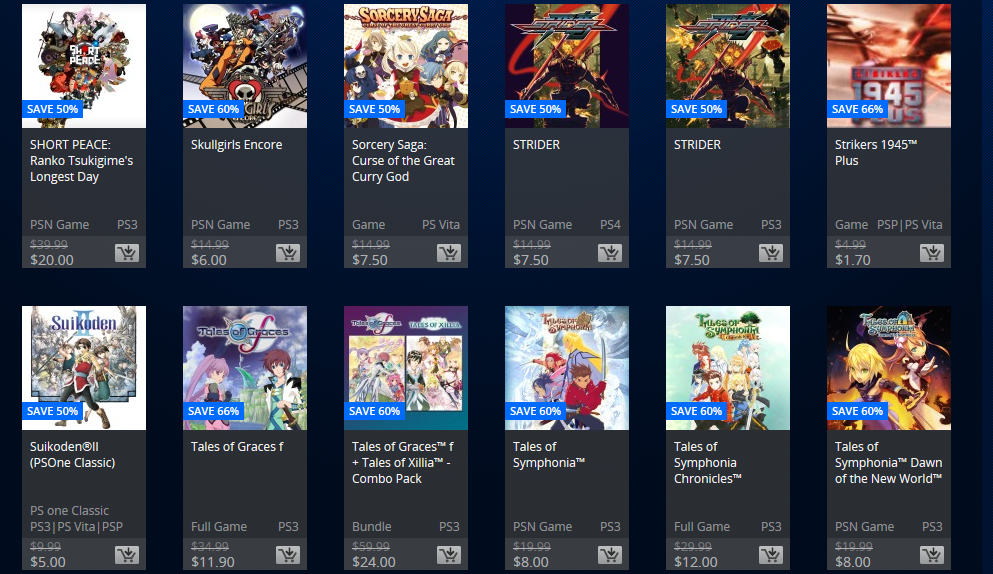Click cart icon for Tales of Symphonia Chronicles
Viewport: 993px width, 574px height.
pos(770,555)
